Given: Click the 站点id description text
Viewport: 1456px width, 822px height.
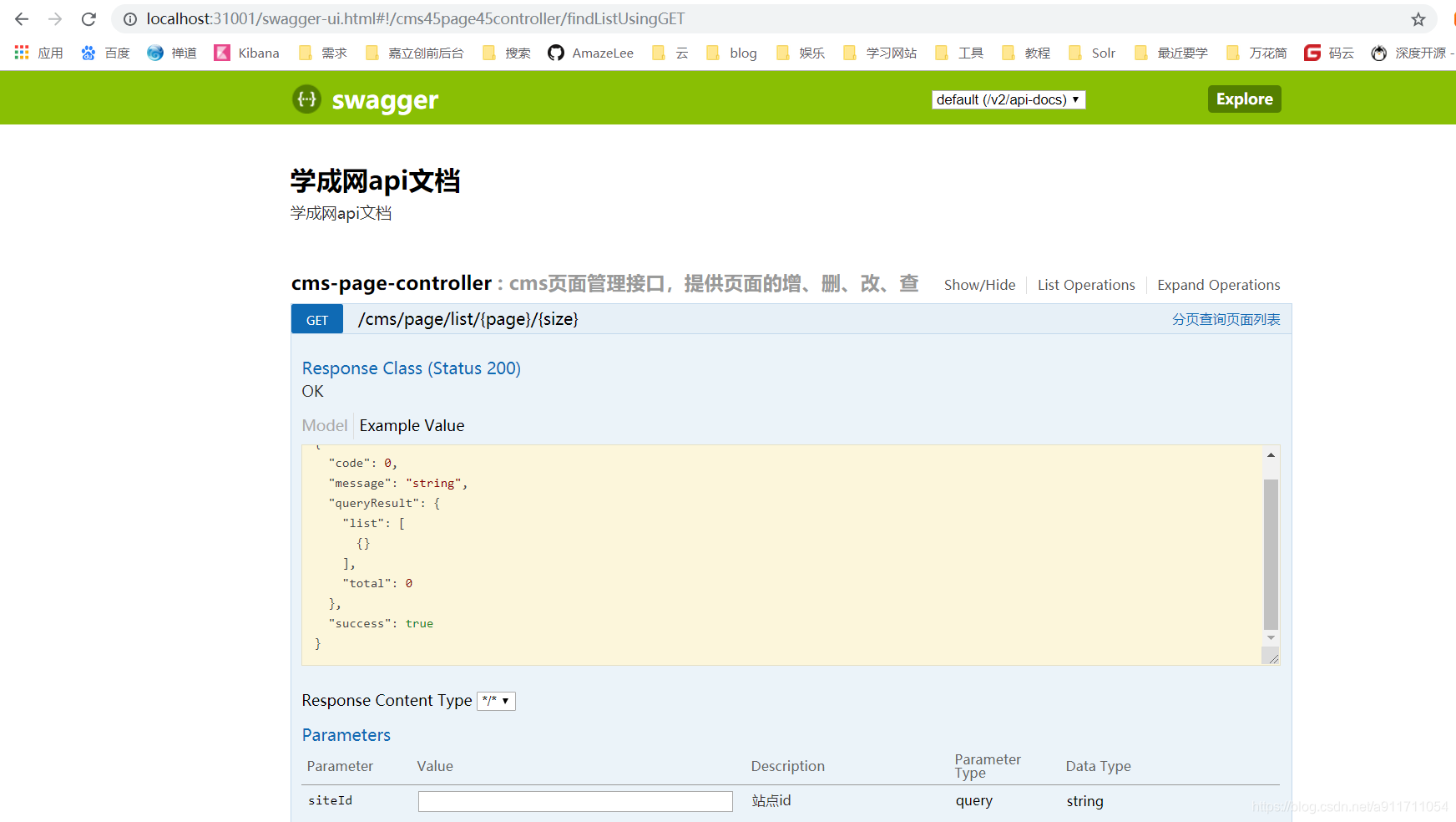Looking at the screenshot, I should [x=771, y=800].
